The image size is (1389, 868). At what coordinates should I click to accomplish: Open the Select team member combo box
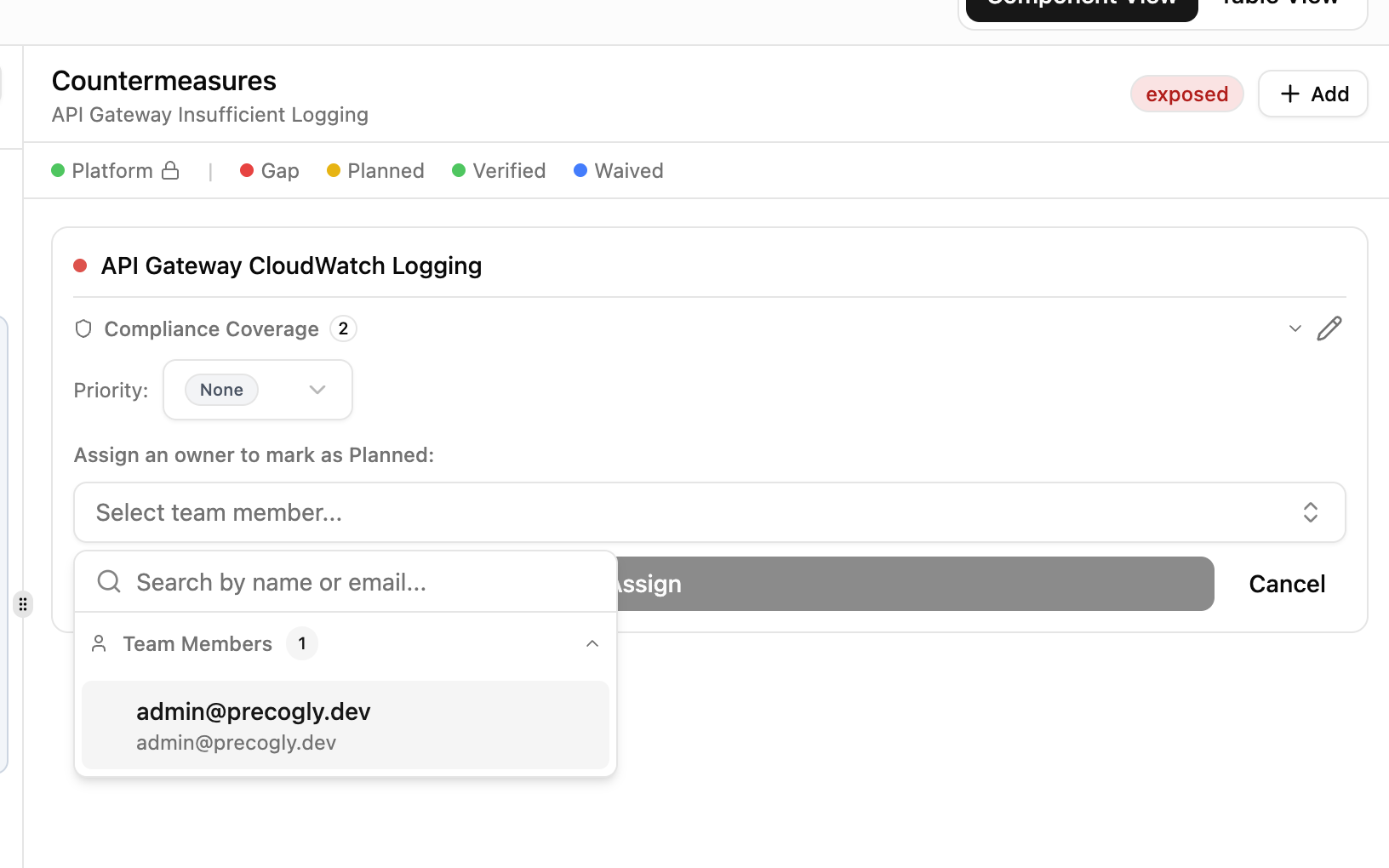click(x=710, y=512)
